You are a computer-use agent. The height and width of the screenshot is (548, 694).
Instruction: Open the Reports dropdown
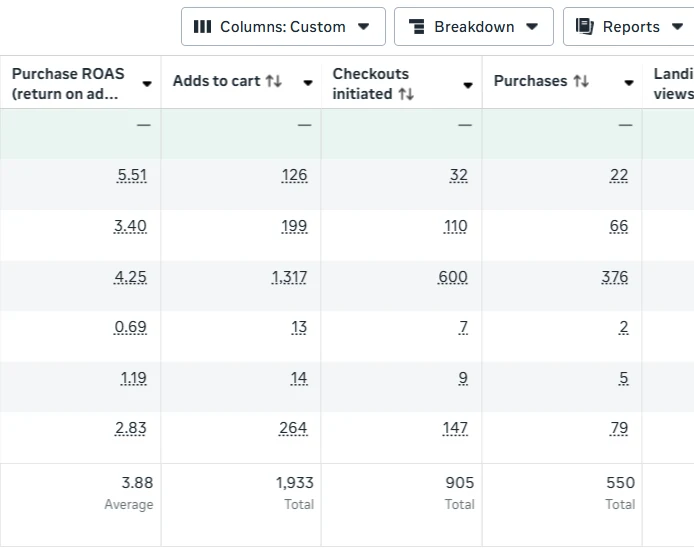629,27
